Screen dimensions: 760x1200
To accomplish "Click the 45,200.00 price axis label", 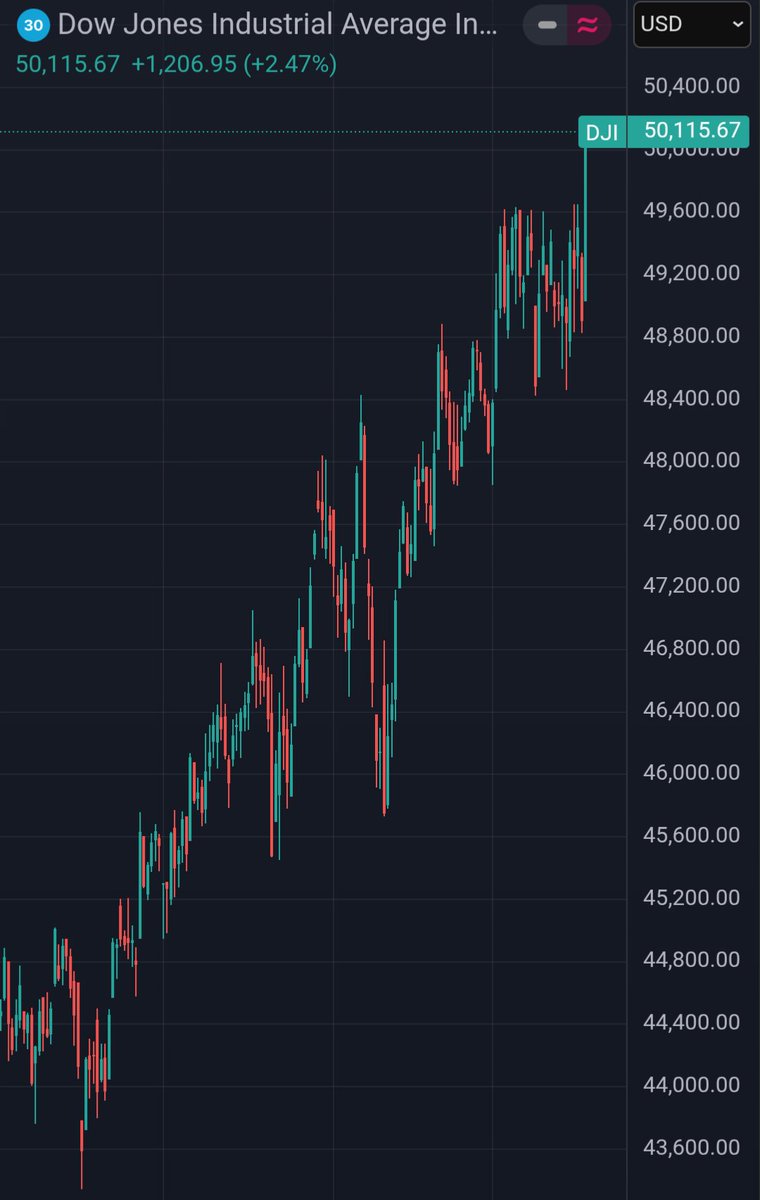I will point(692,897).
